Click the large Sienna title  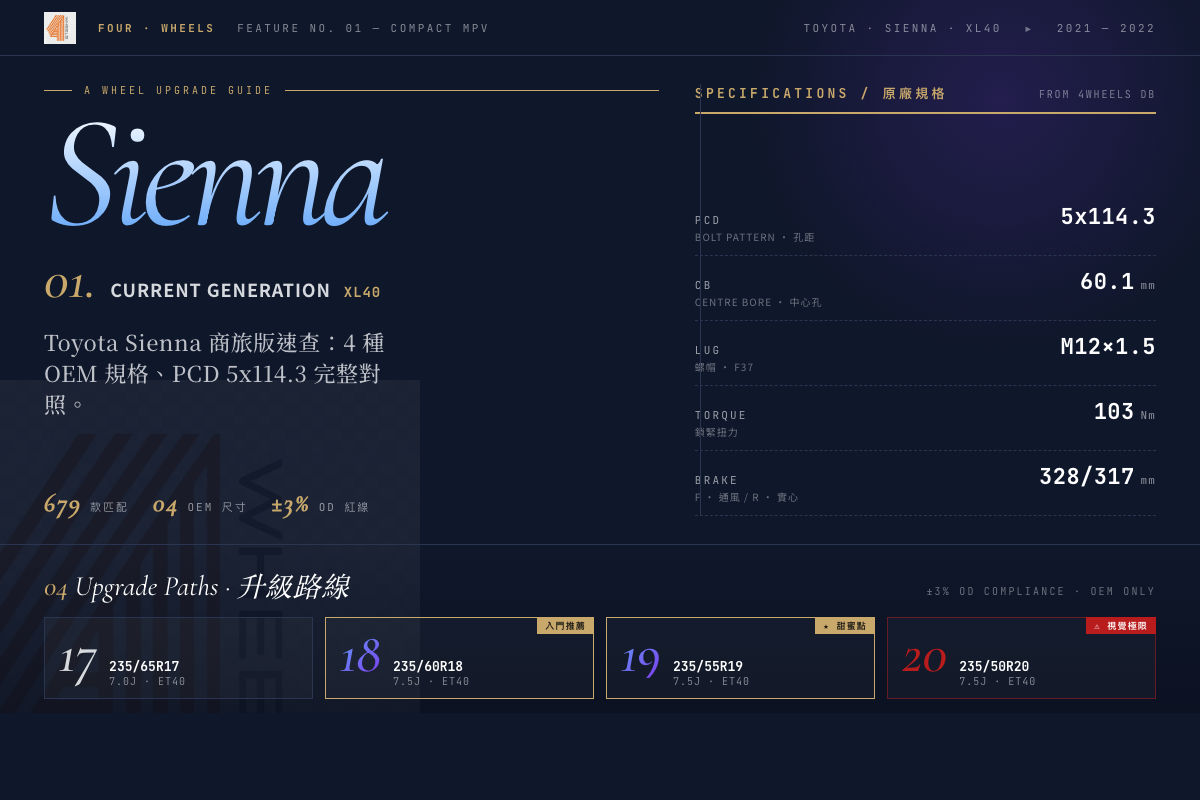[218, 174]
